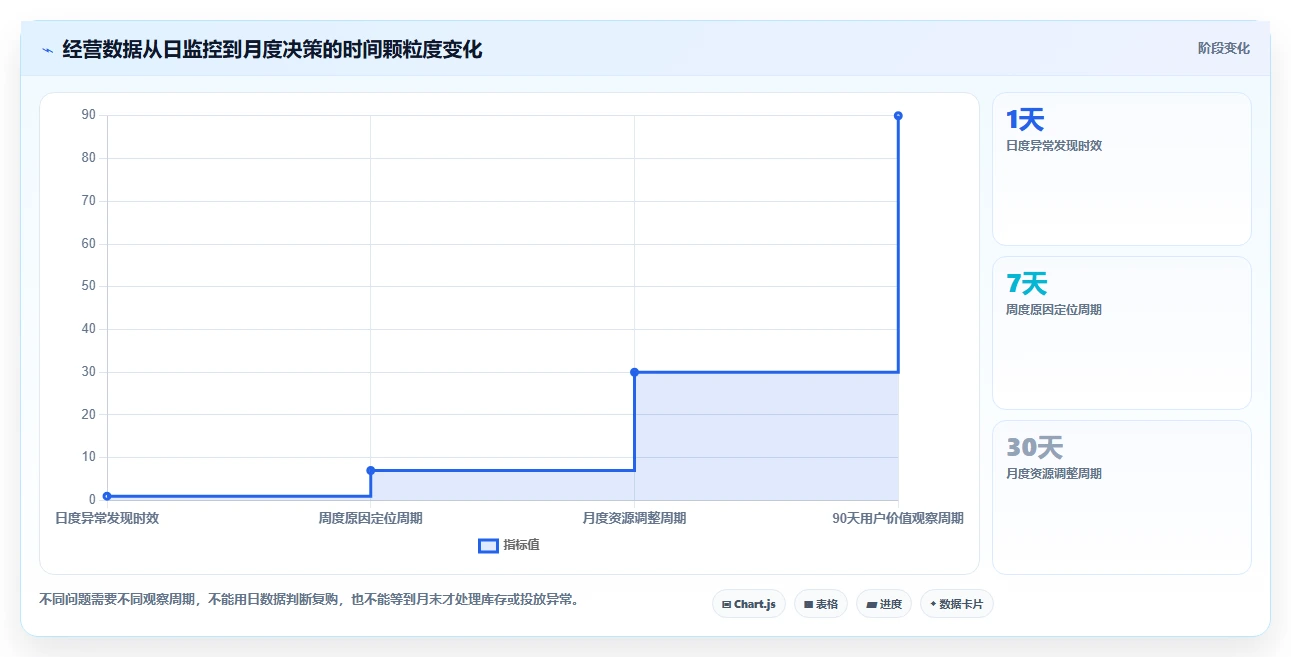Click the 数据卡片 tag pill
1291x657 pixels.
tap(956, 604)
